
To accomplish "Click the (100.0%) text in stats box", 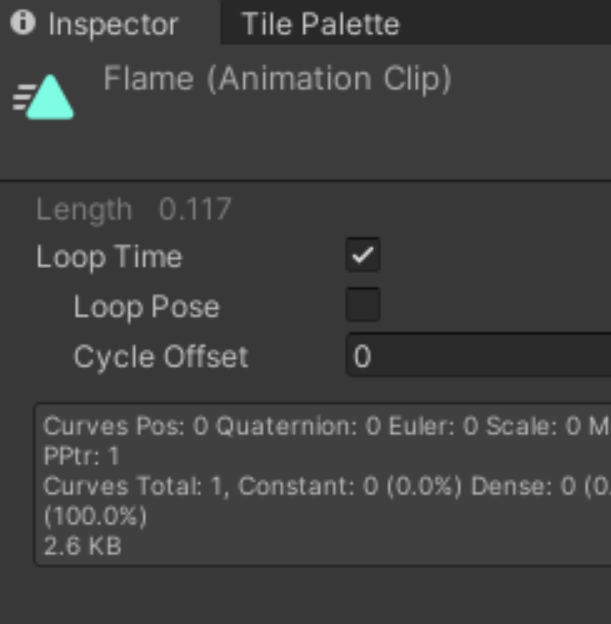I will pyautogui.click(x=95, y=516).
